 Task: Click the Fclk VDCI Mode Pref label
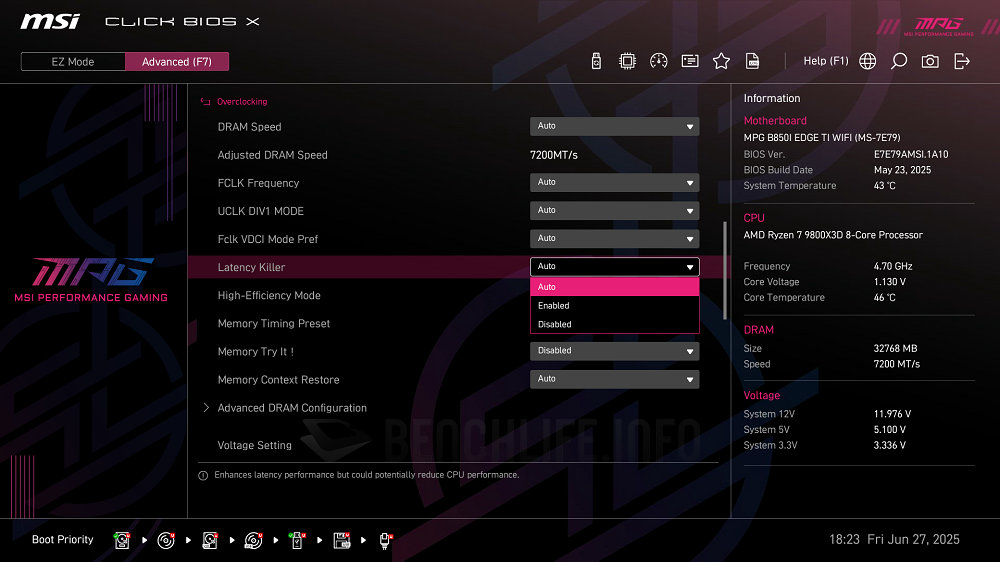pyautogui.click(x=268, y=239)
